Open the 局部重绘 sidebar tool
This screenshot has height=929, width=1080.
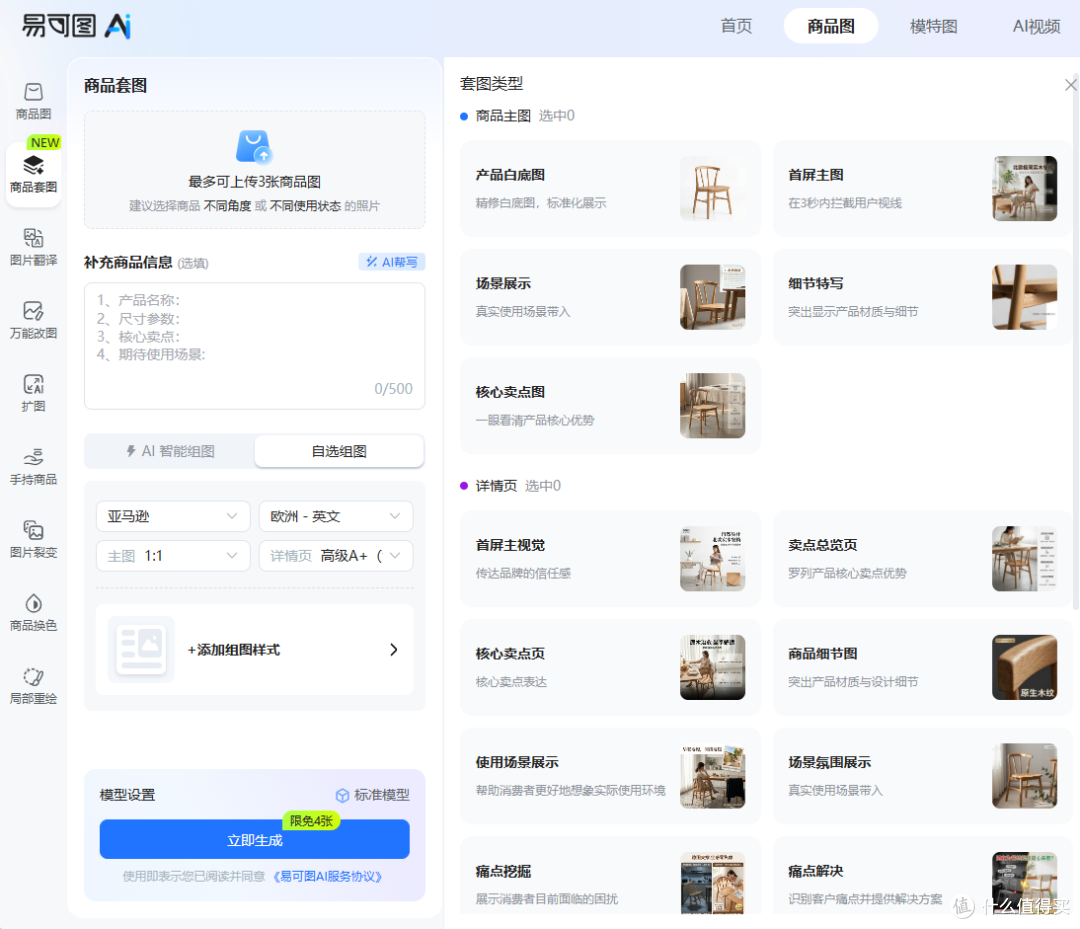point(33,685)
